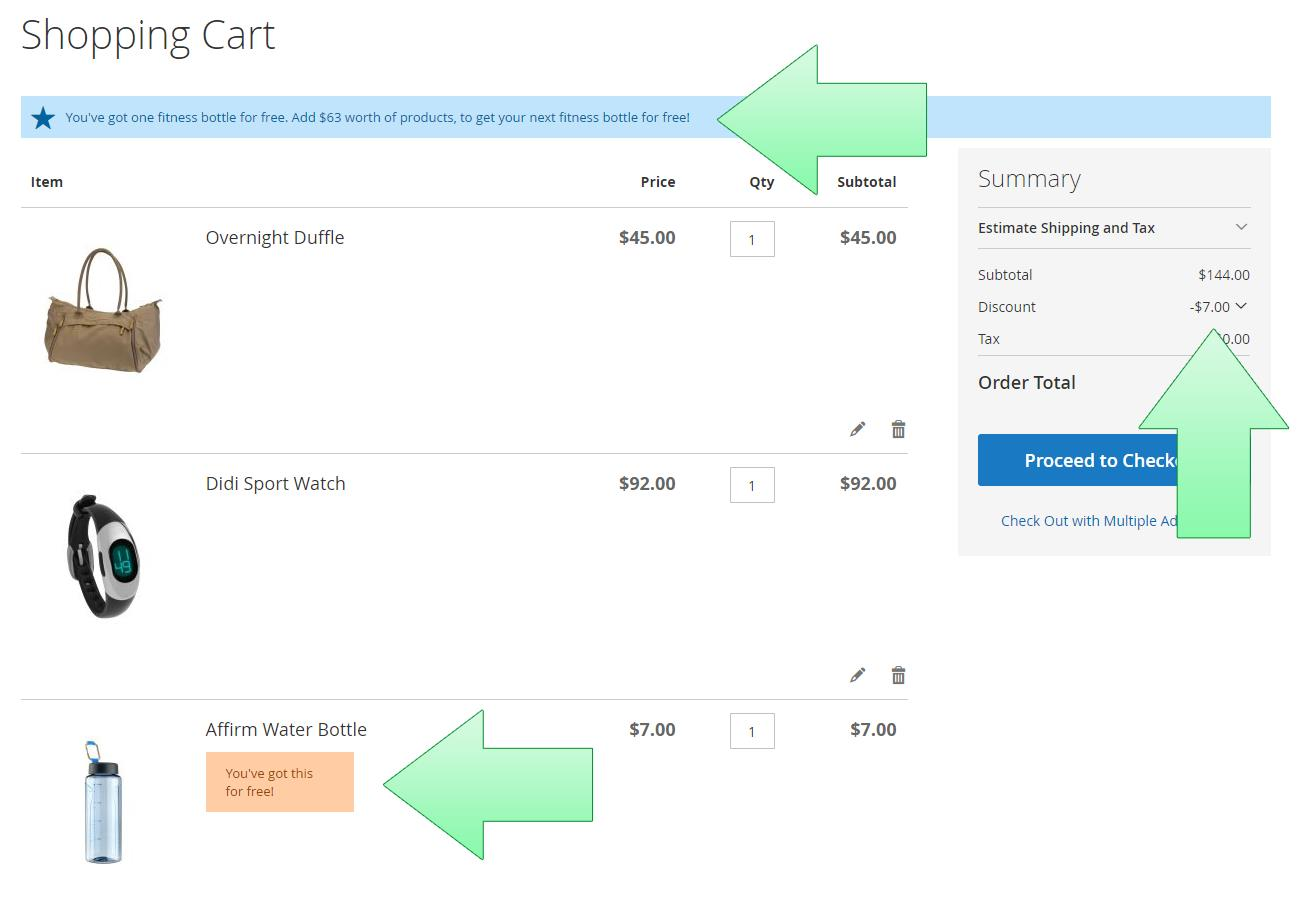Remove Overnight Duffle using trash icon
This screenshot has height=902, width=1301.
pyautogui.click(x=898, y=429)
